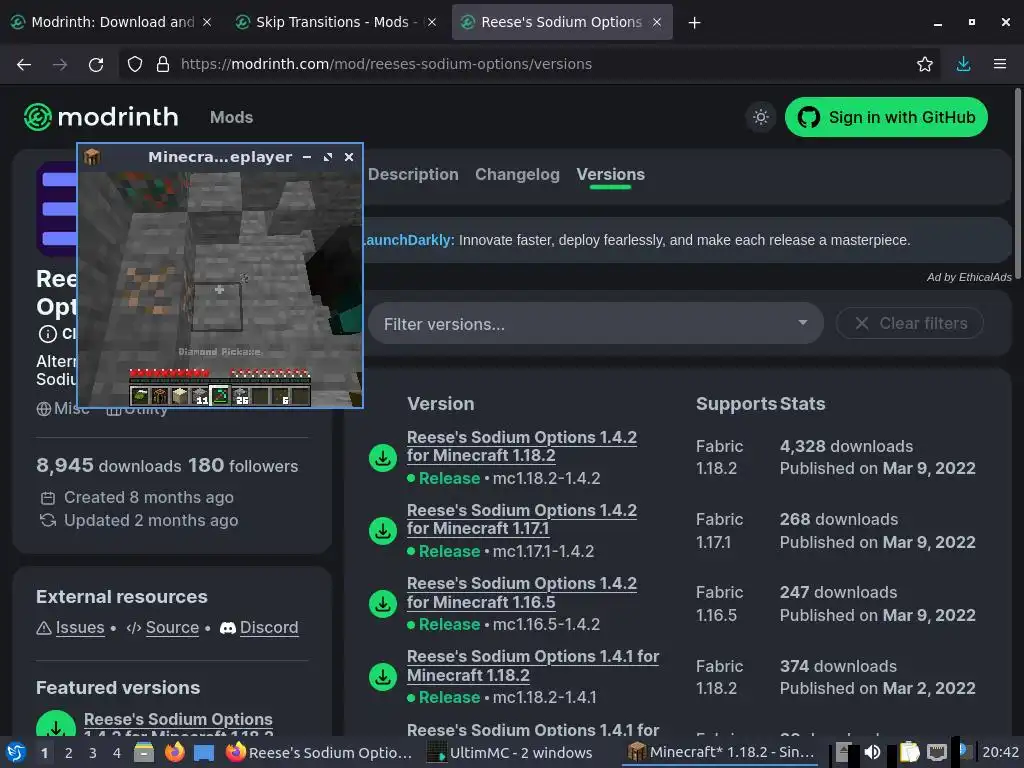This screenshot has height=768, width=1024.
Task: Open the taskbar start menu icon
Action: [x=16, y=752]
